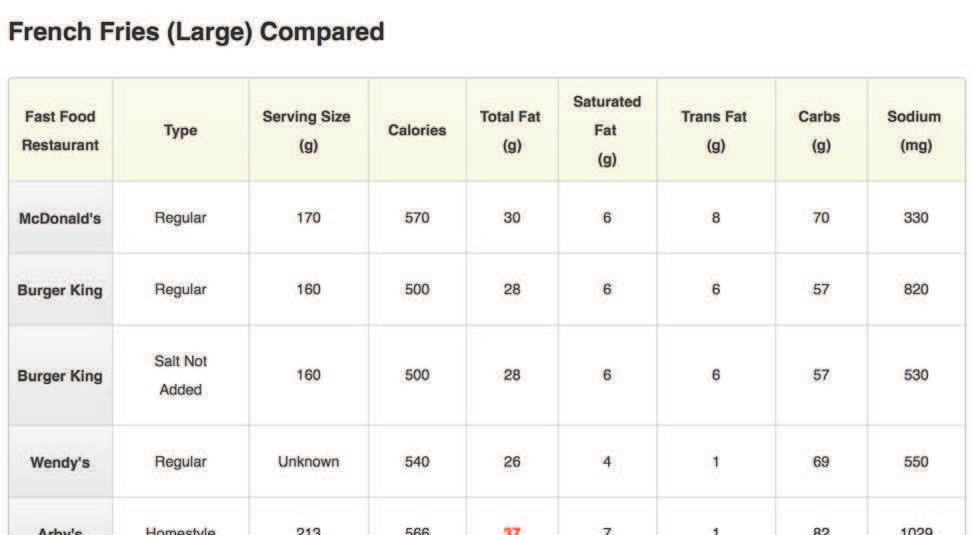
Task: Select the Type column header
Action: click(181, 130)
